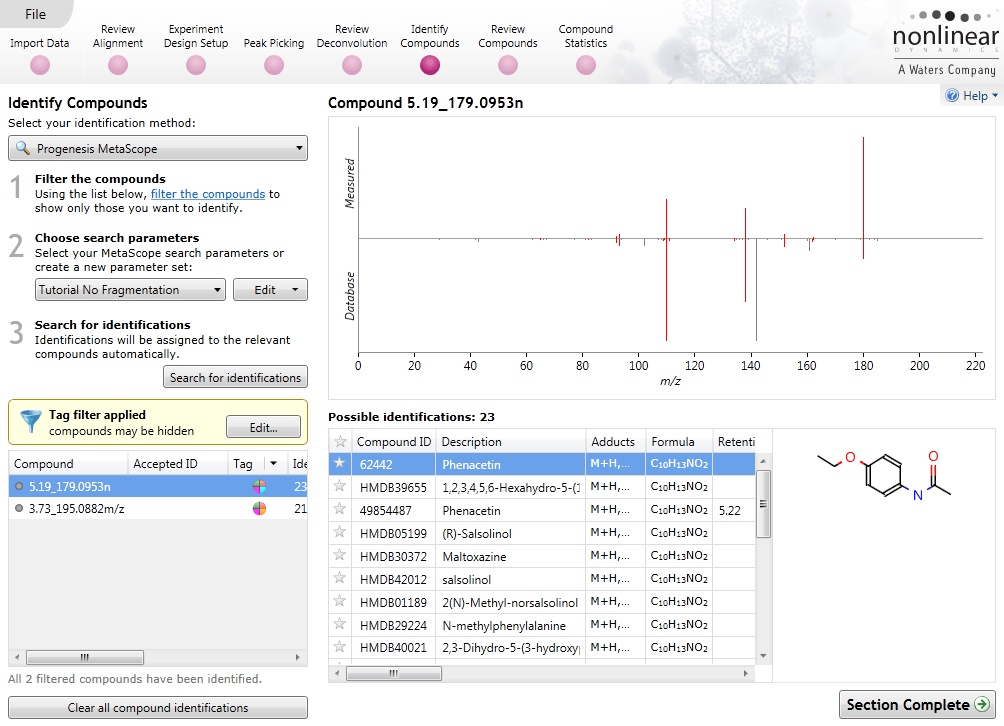This screenshot has width=1004, height=726.
Task: Sort by the Description column header
Action: [511, 442]
